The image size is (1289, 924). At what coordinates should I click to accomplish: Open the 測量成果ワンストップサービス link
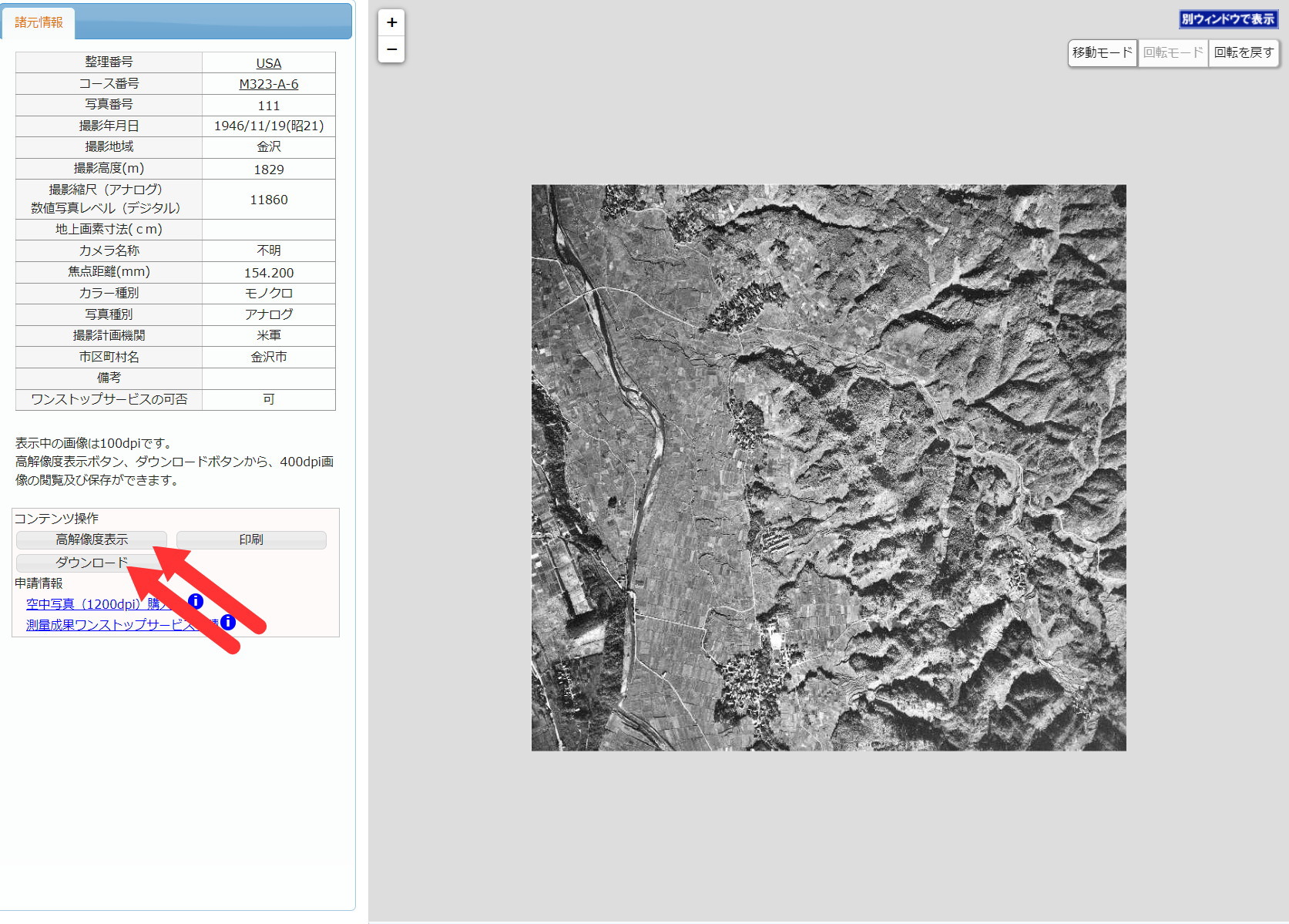coord(122,625)
